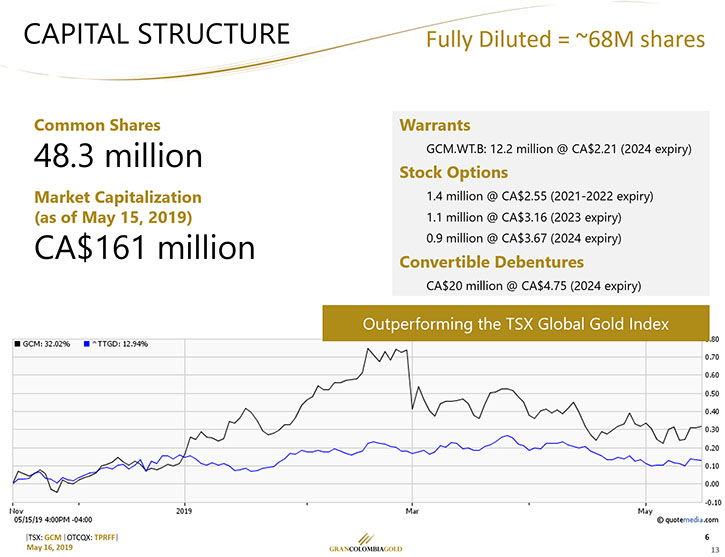Click the slide number '6'

click(x=707, y=537)
